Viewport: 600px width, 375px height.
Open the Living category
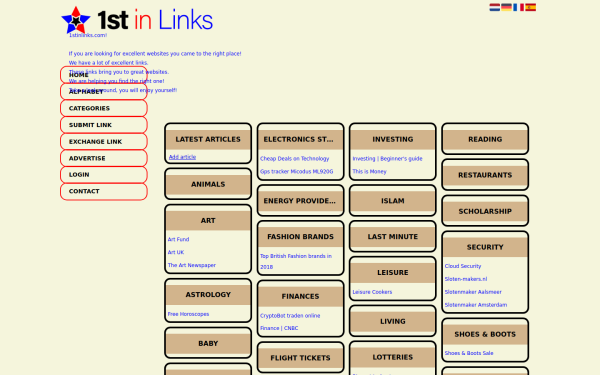click(393, 321)
